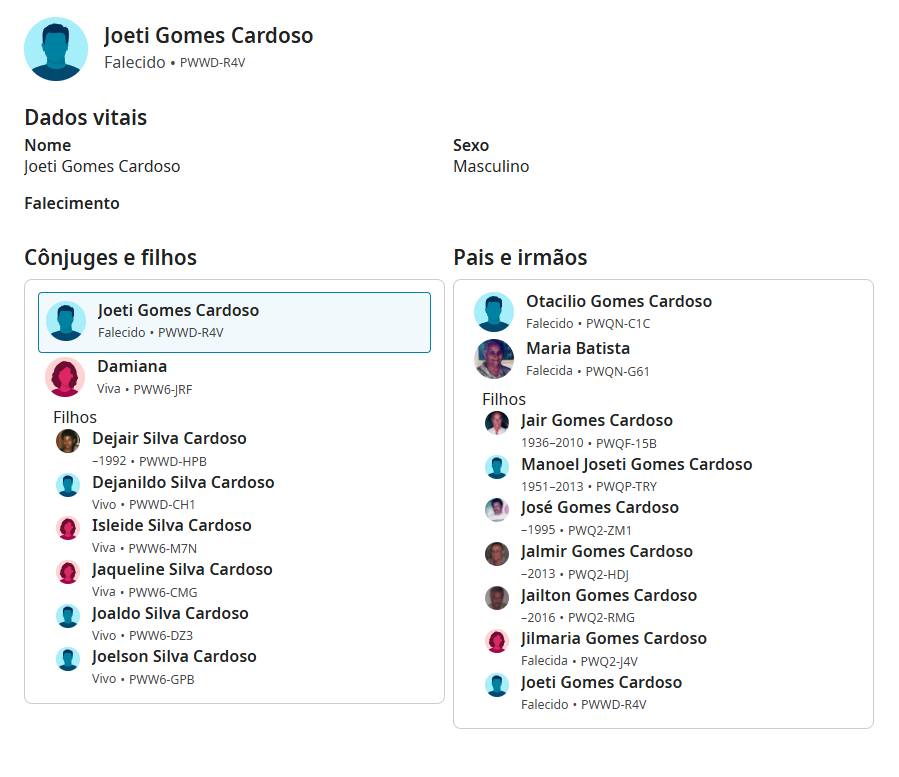Click Joeti Gomes Cardoso in the siblings list

(x=601, y=682)
